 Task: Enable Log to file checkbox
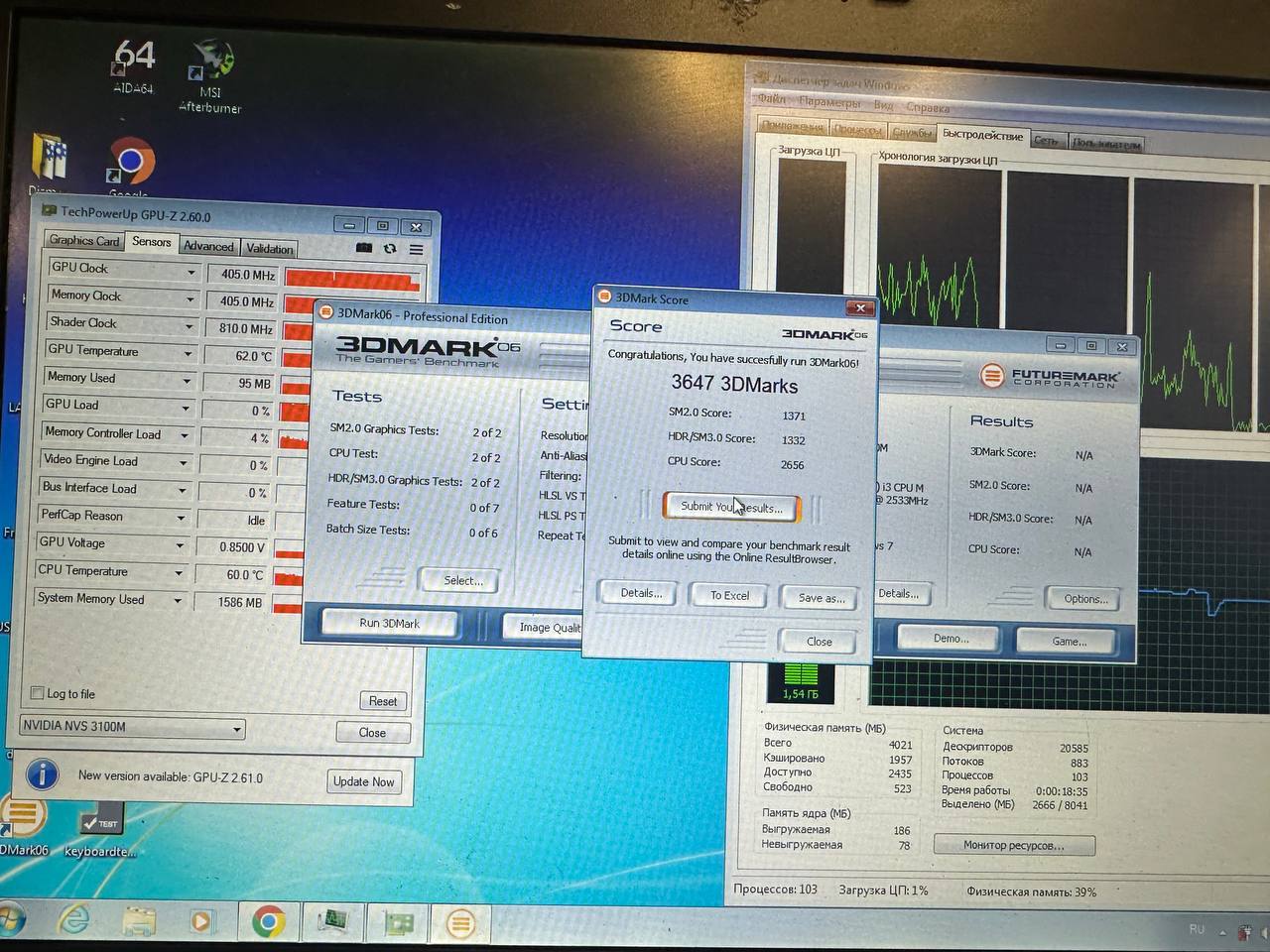click(38, 693)
